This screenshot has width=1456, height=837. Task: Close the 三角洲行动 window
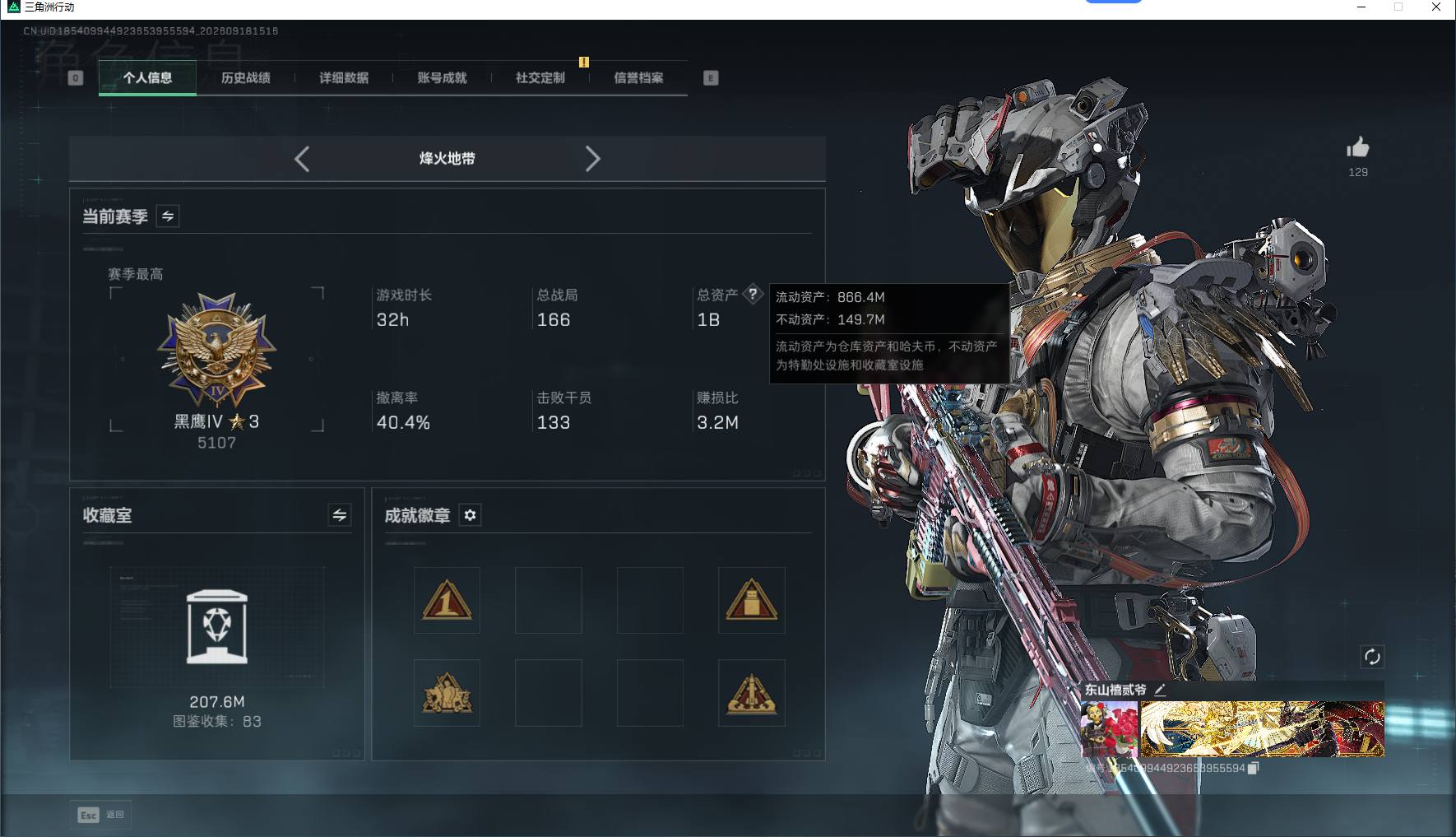click(x=1436, y=7)
